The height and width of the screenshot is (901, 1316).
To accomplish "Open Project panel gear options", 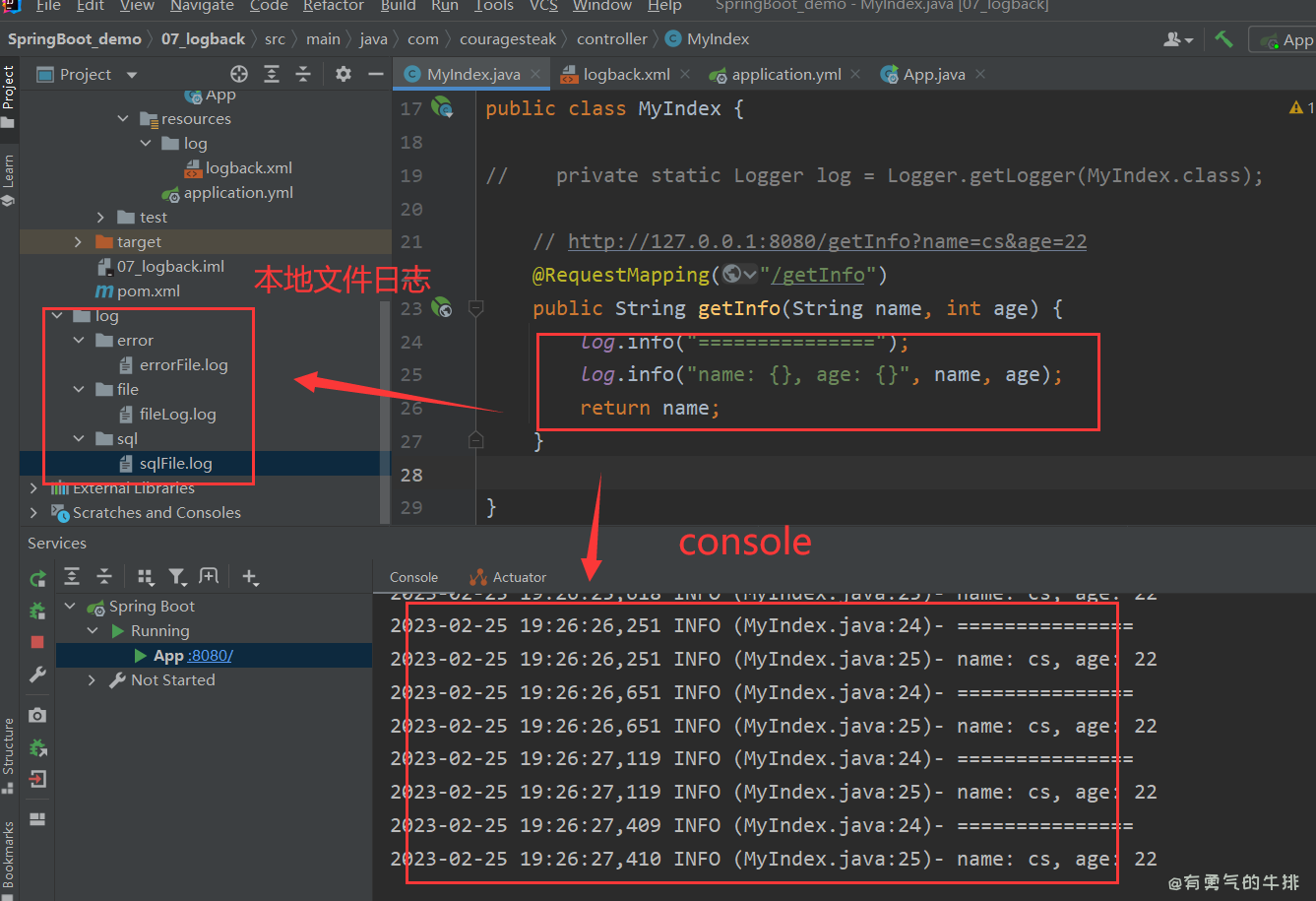I will click(x=344, y=74).
